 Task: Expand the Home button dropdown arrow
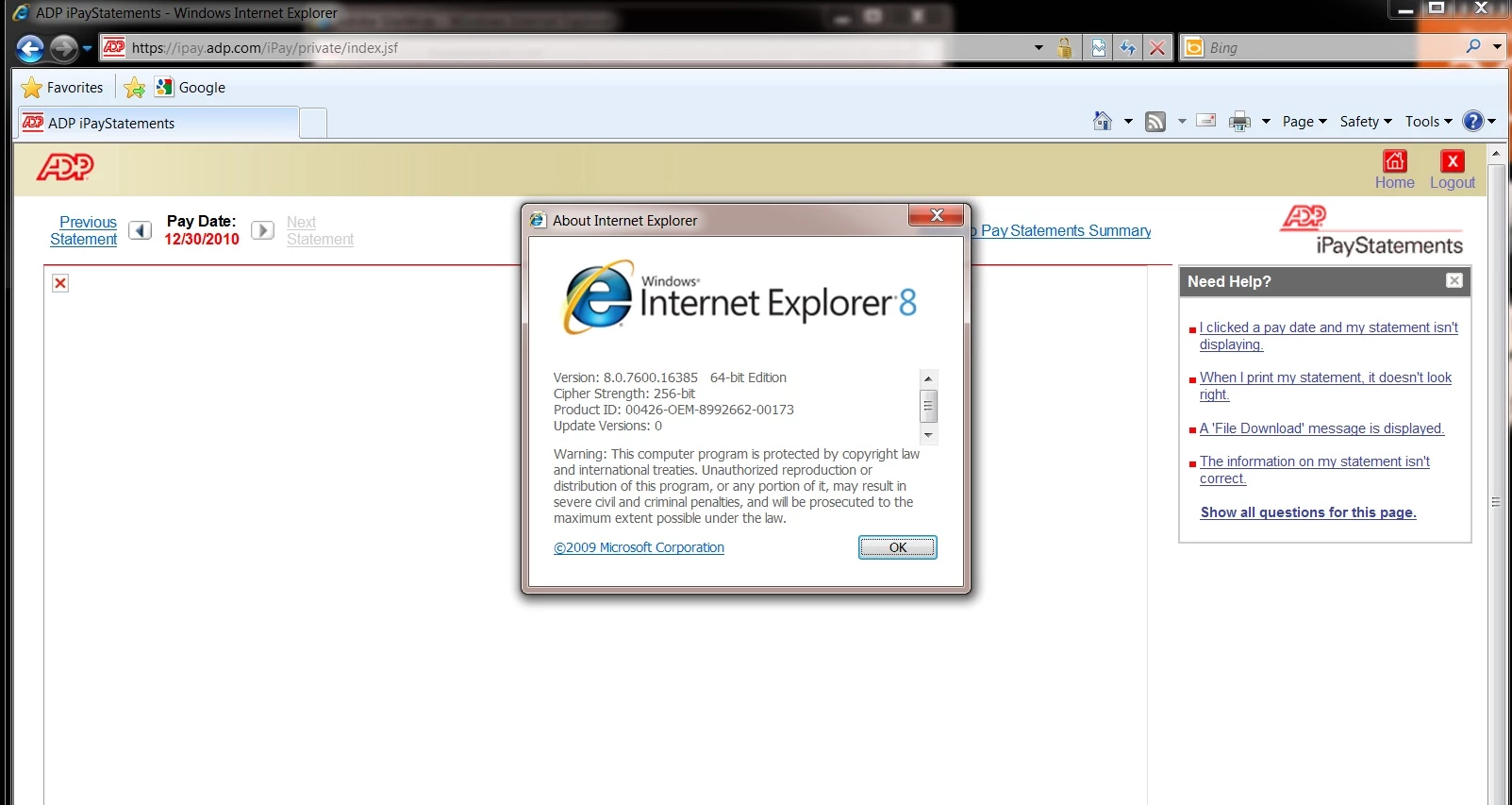click(x=1128, y=122)
